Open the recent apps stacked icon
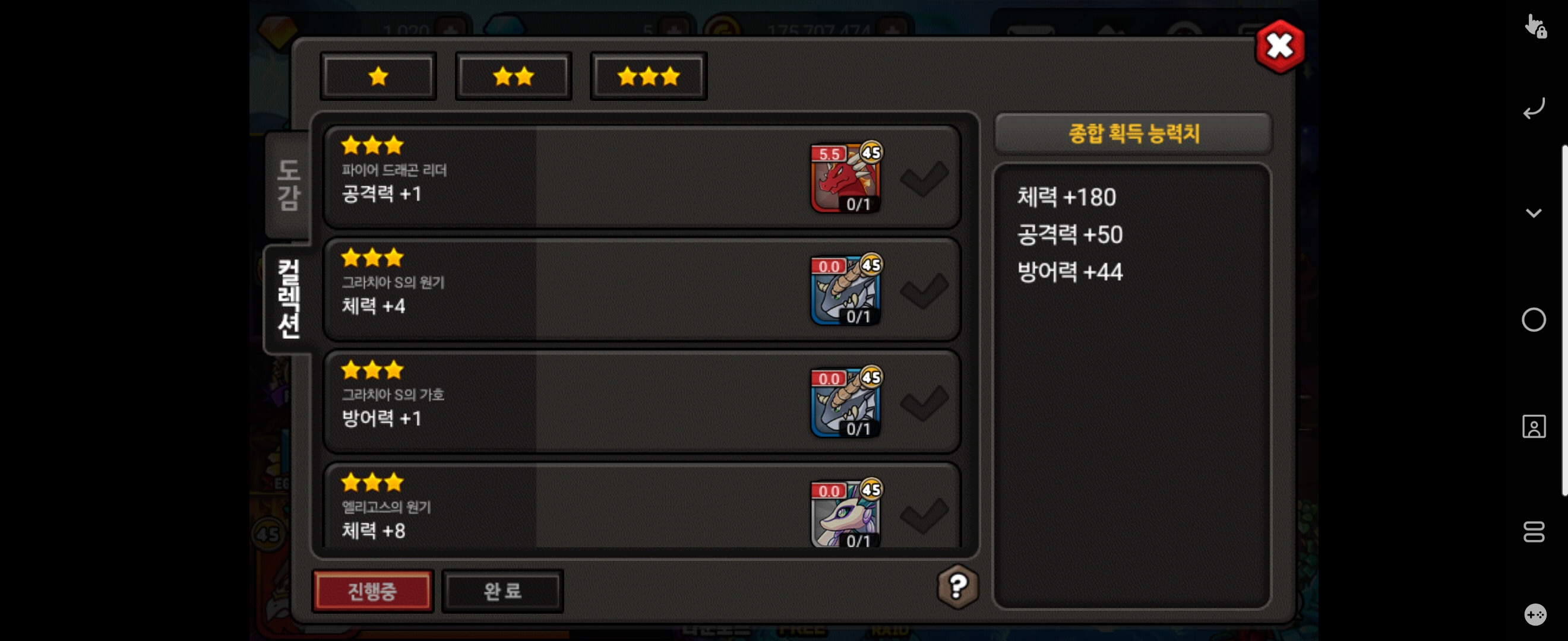This screenshot has height=641, width=1568. 1534,532
